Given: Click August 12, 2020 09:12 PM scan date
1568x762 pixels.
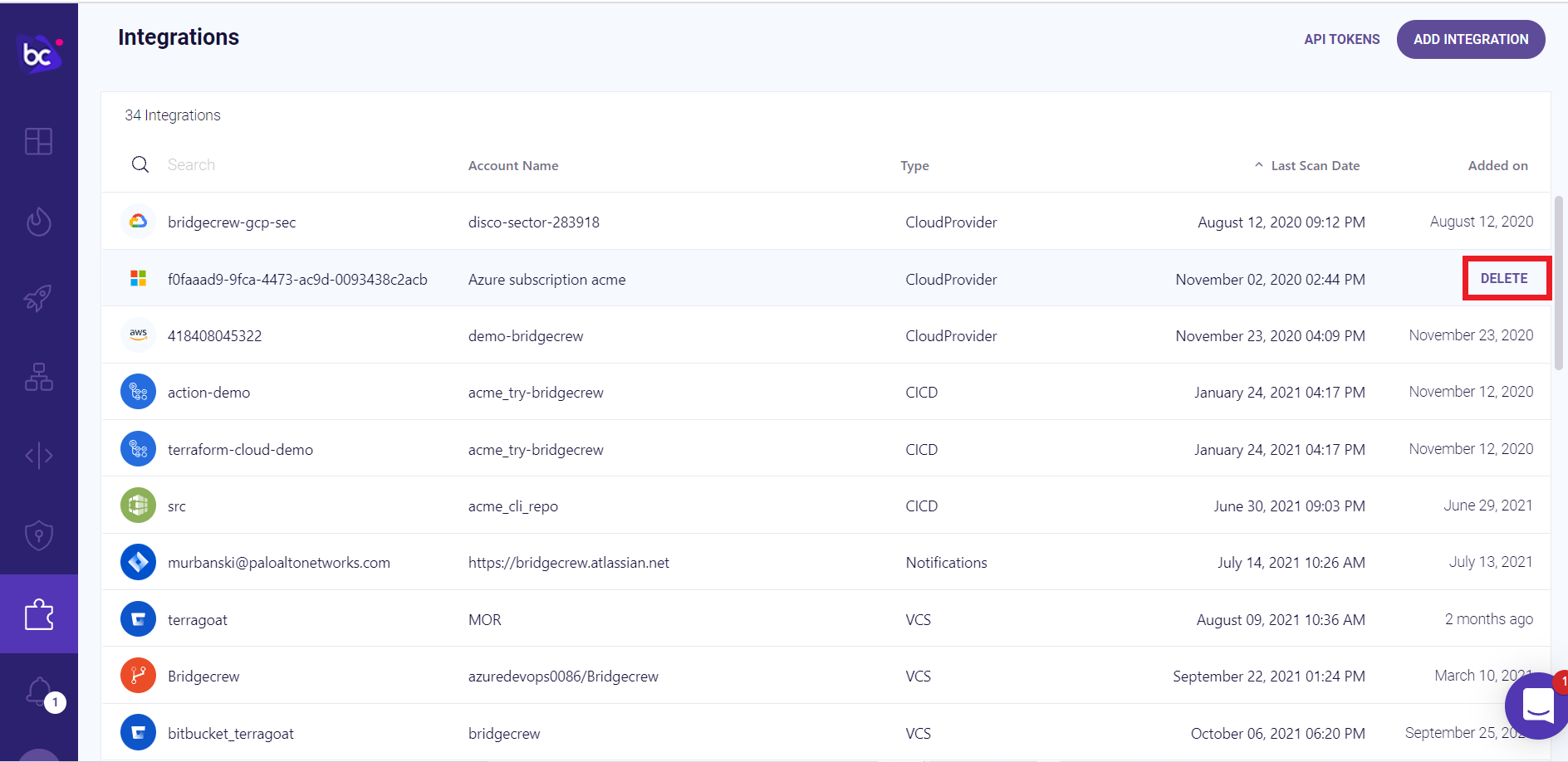Looking at the screenshot, I should pos(1281,222).
